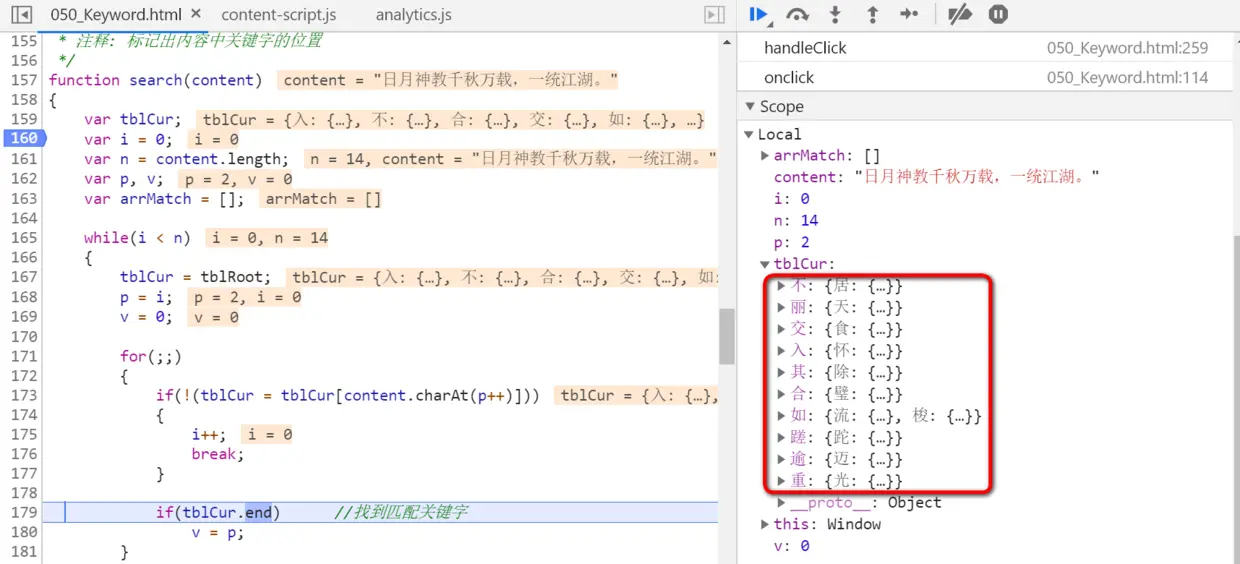Viewport: 1240px width, 564px height.
Task: Expand the 合 property entry
Action: click(x=782, y=394)
